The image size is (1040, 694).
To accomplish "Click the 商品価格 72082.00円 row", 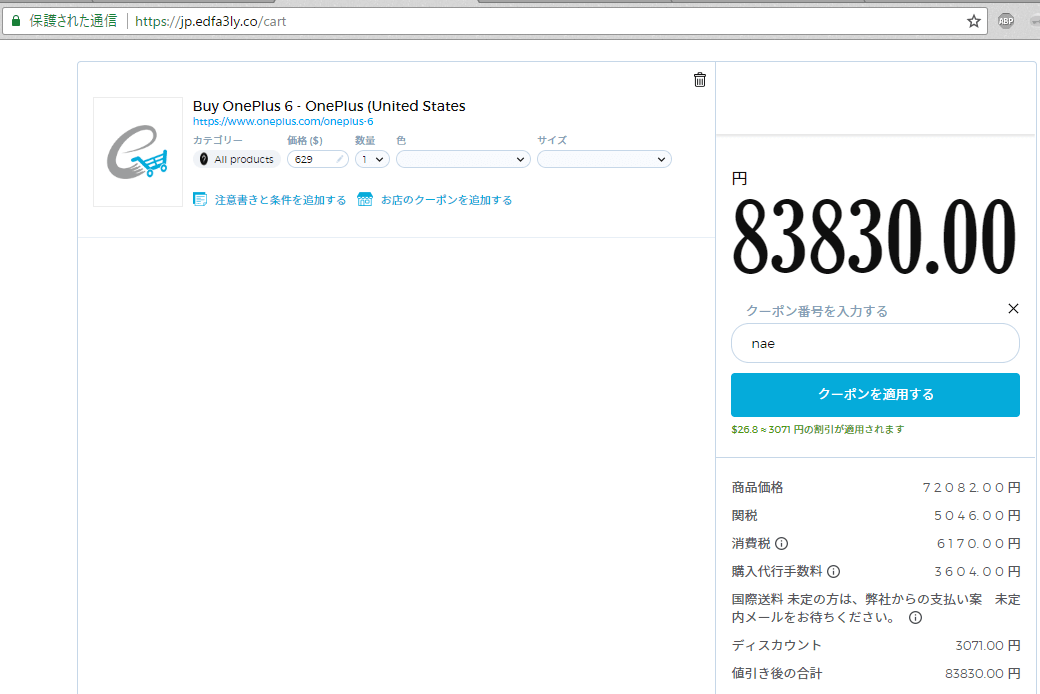I will click(876, 488).
